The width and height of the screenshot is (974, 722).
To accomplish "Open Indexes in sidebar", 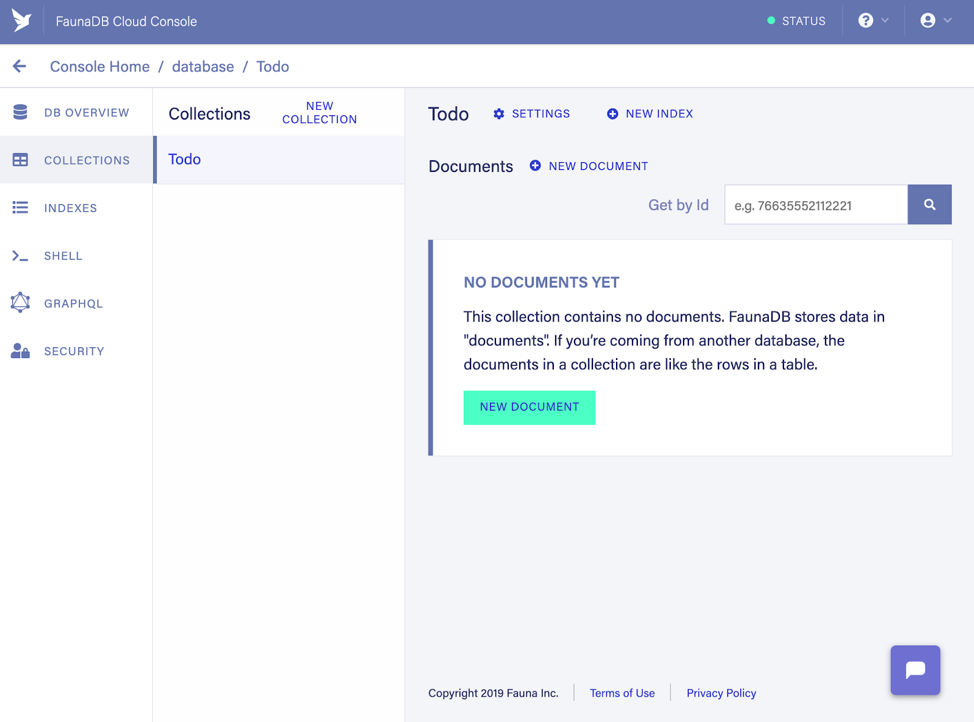I will pyautogui.click(x=76, y=208).
